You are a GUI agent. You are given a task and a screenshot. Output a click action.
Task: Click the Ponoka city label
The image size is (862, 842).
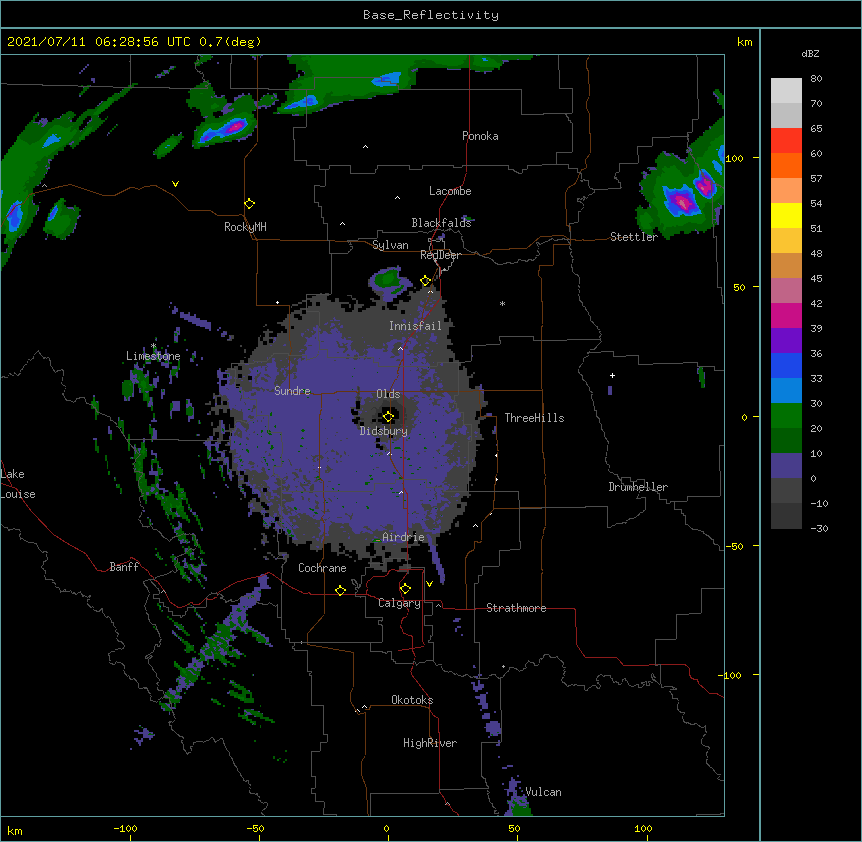click(480, 136)
